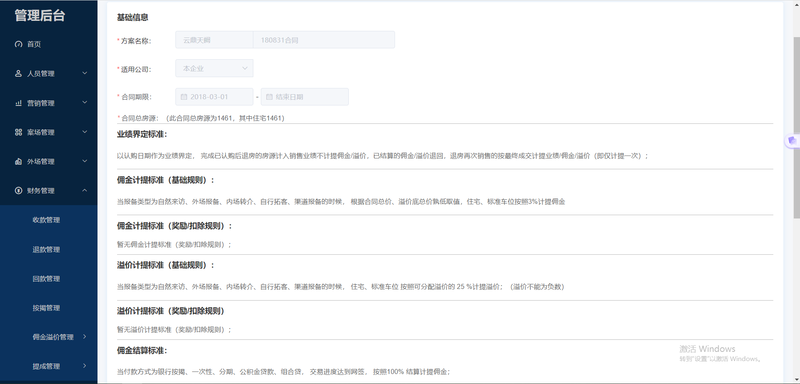Click the 案场管理 grid icon

pos(19,132)
